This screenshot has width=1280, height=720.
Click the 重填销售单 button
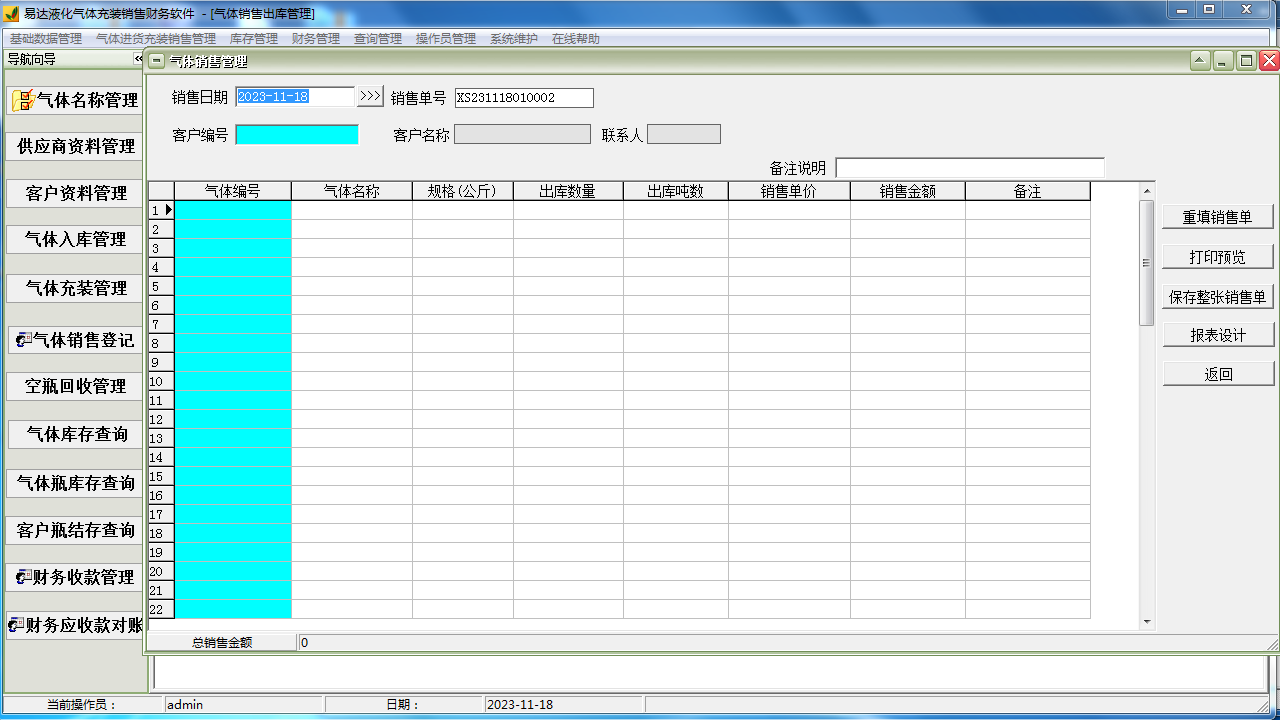[1218, 217]
